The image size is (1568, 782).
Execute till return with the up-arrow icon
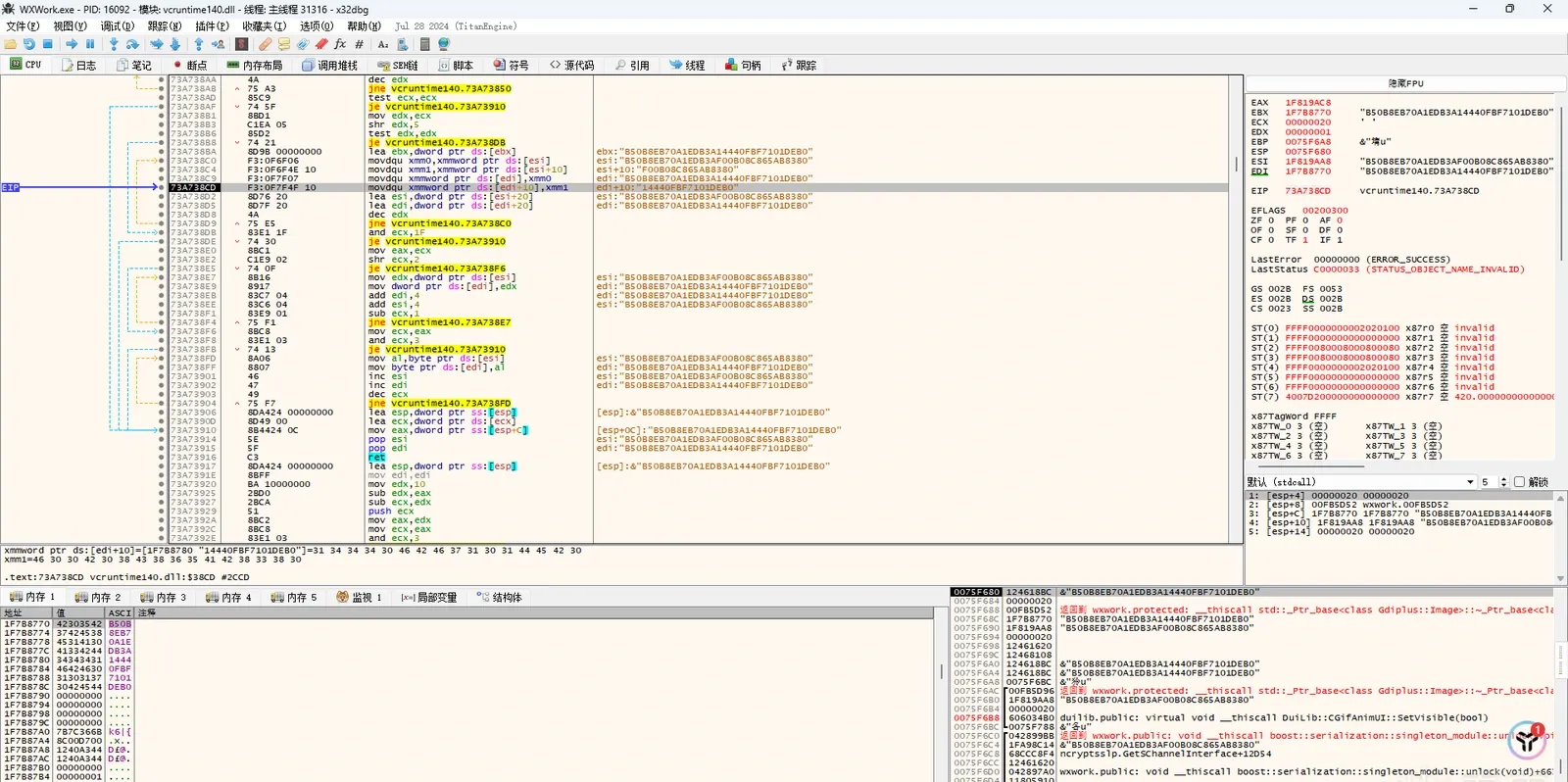point(199,44)
